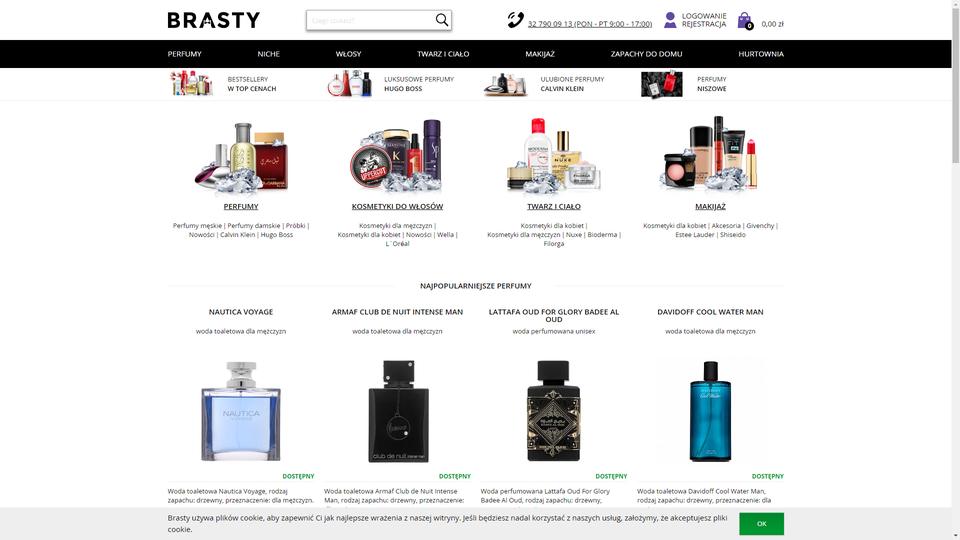Click the Logowanie link
Screen dimensions: 960x540
click(704, 16)
